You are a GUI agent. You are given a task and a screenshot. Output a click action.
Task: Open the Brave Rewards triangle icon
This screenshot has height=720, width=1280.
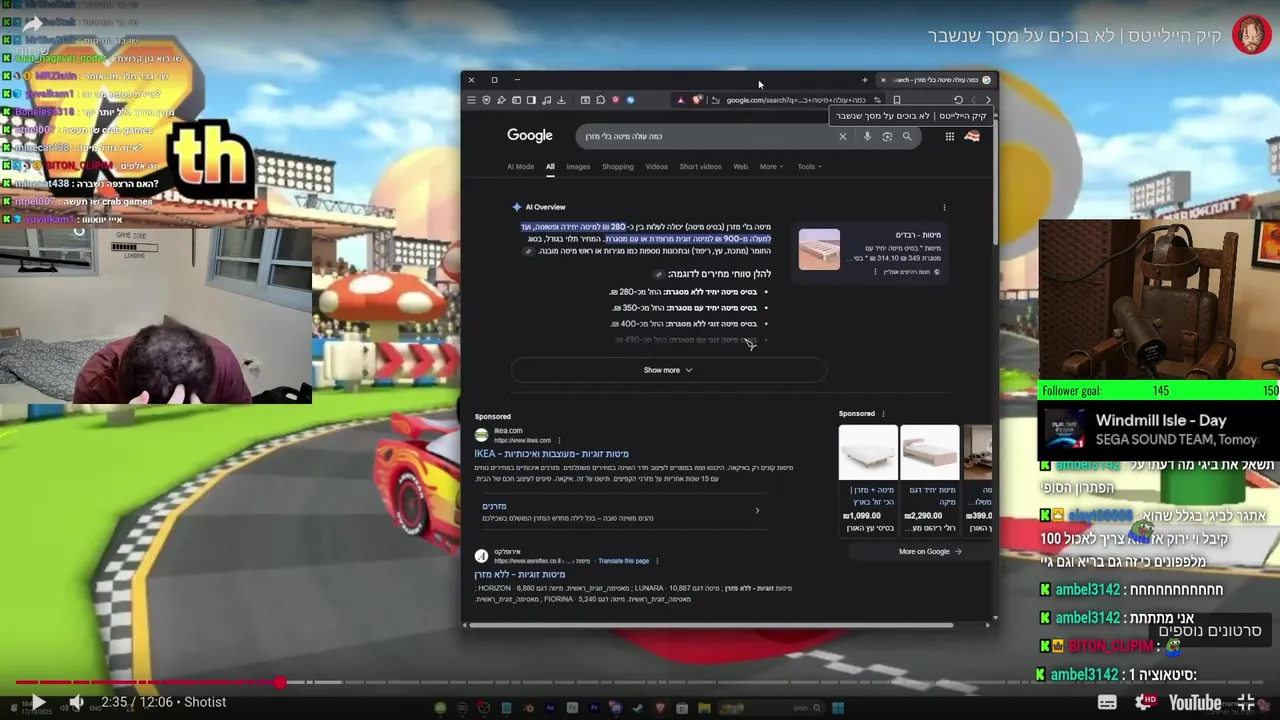click(x=681, y=100)
